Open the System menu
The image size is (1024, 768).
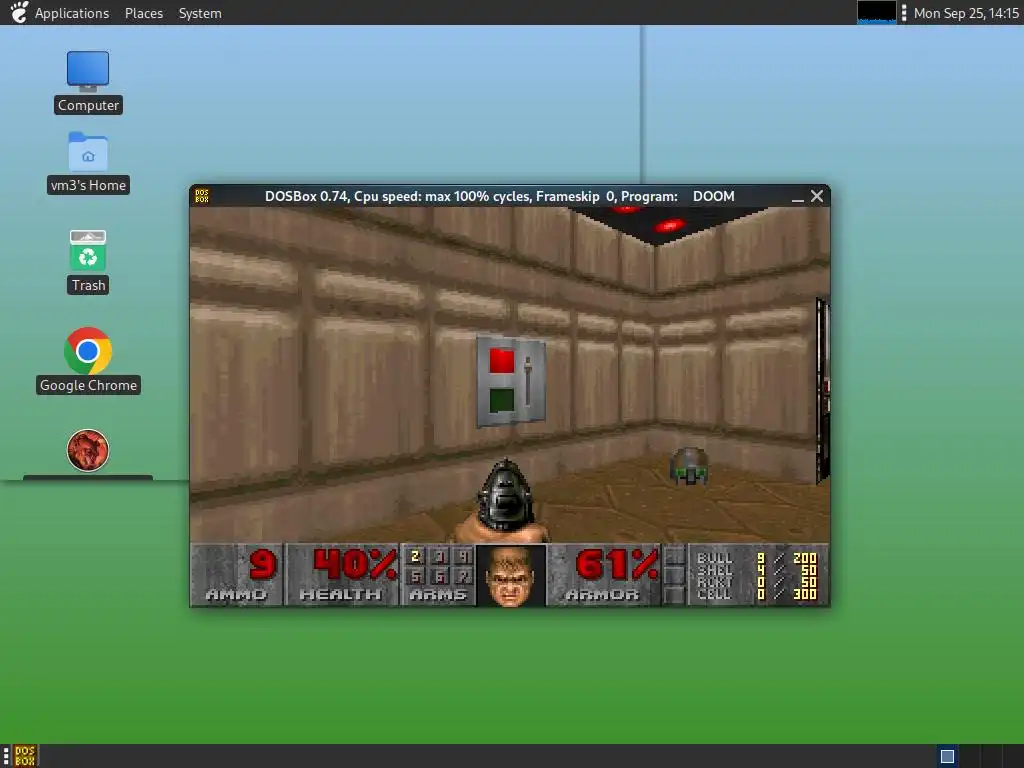[200, 13]
